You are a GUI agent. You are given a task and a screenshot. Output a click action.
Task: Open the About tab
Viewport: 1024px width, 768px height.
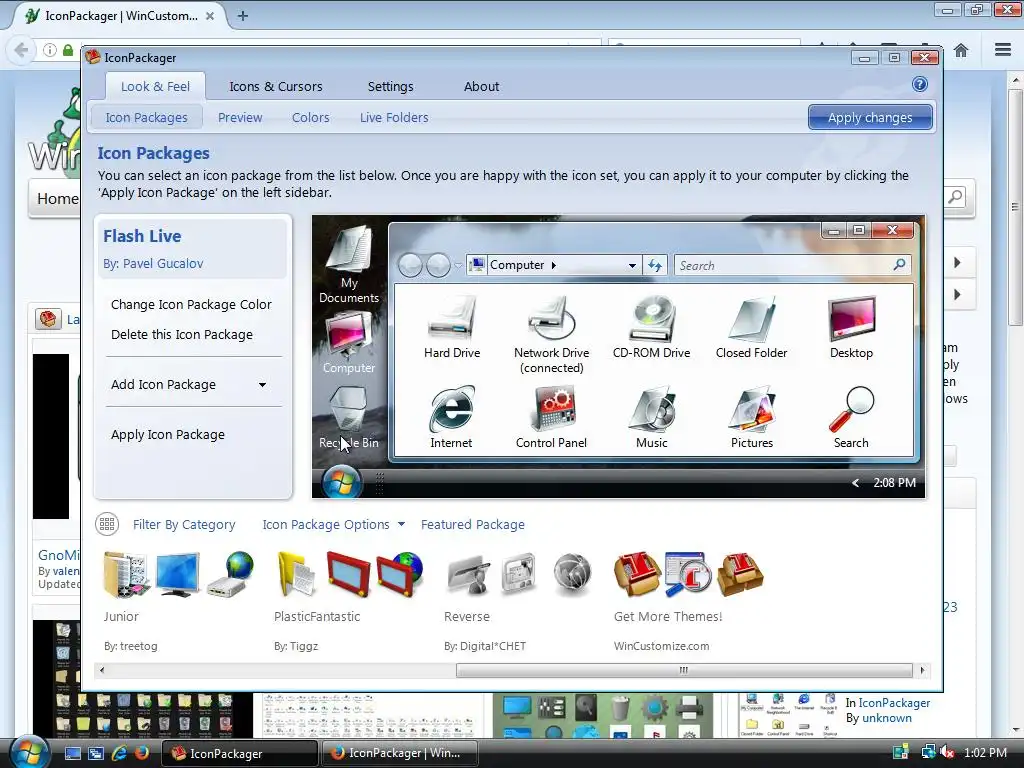481,86
